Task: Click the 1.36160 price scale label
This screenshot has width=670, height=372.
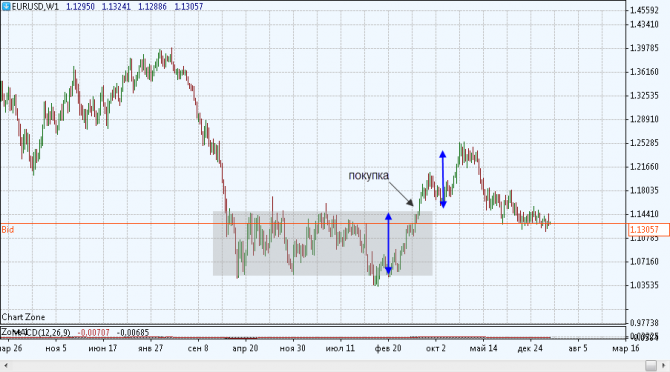Action: click(644, 72)
